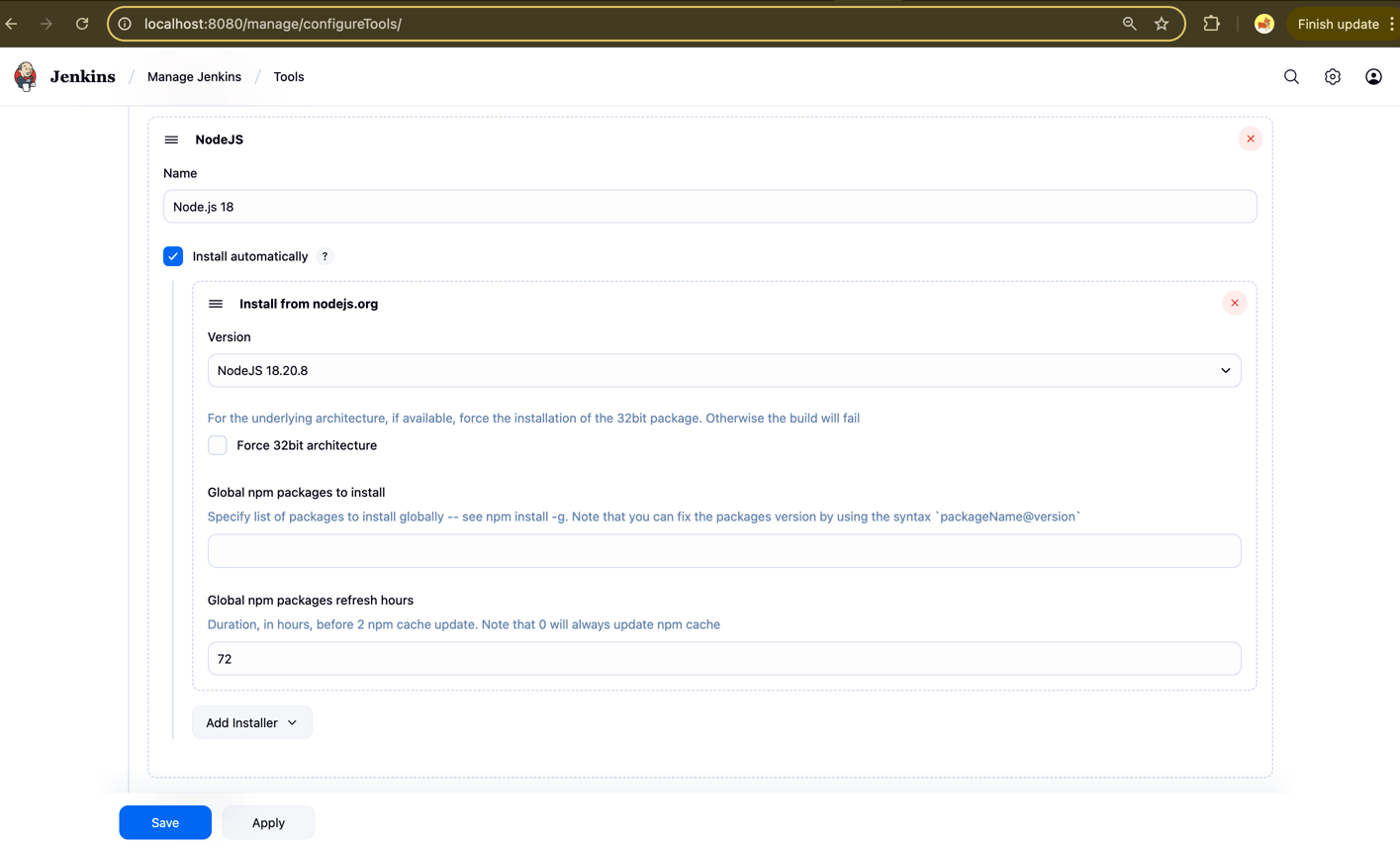Enable Force 32bit architecture

(x=217, y=445)
